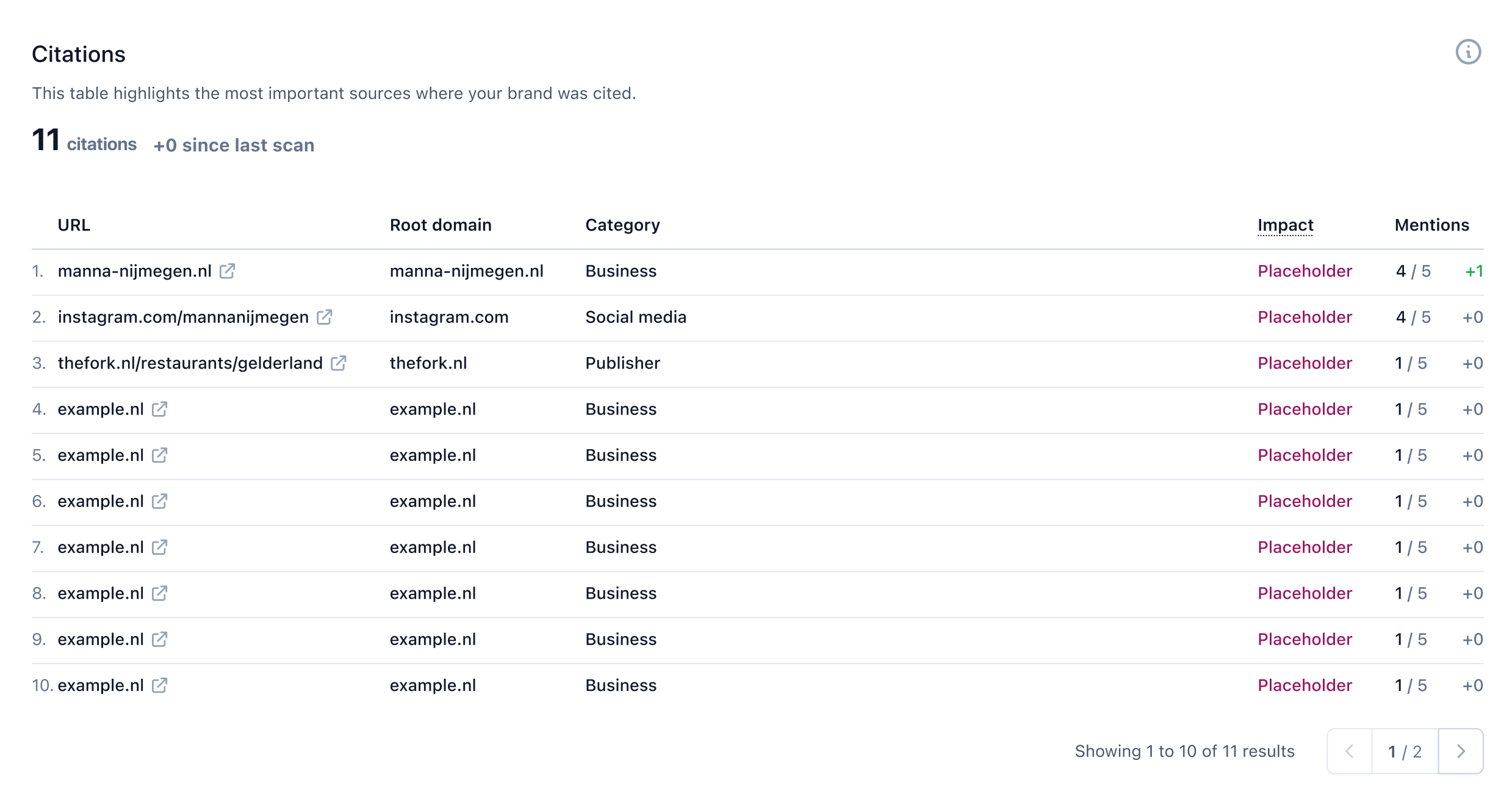Open external link icon for instagram.com/mannanijmegen
Viewport: 1512px width, 802px height.
pyautogui.click(x=324, y=317)
